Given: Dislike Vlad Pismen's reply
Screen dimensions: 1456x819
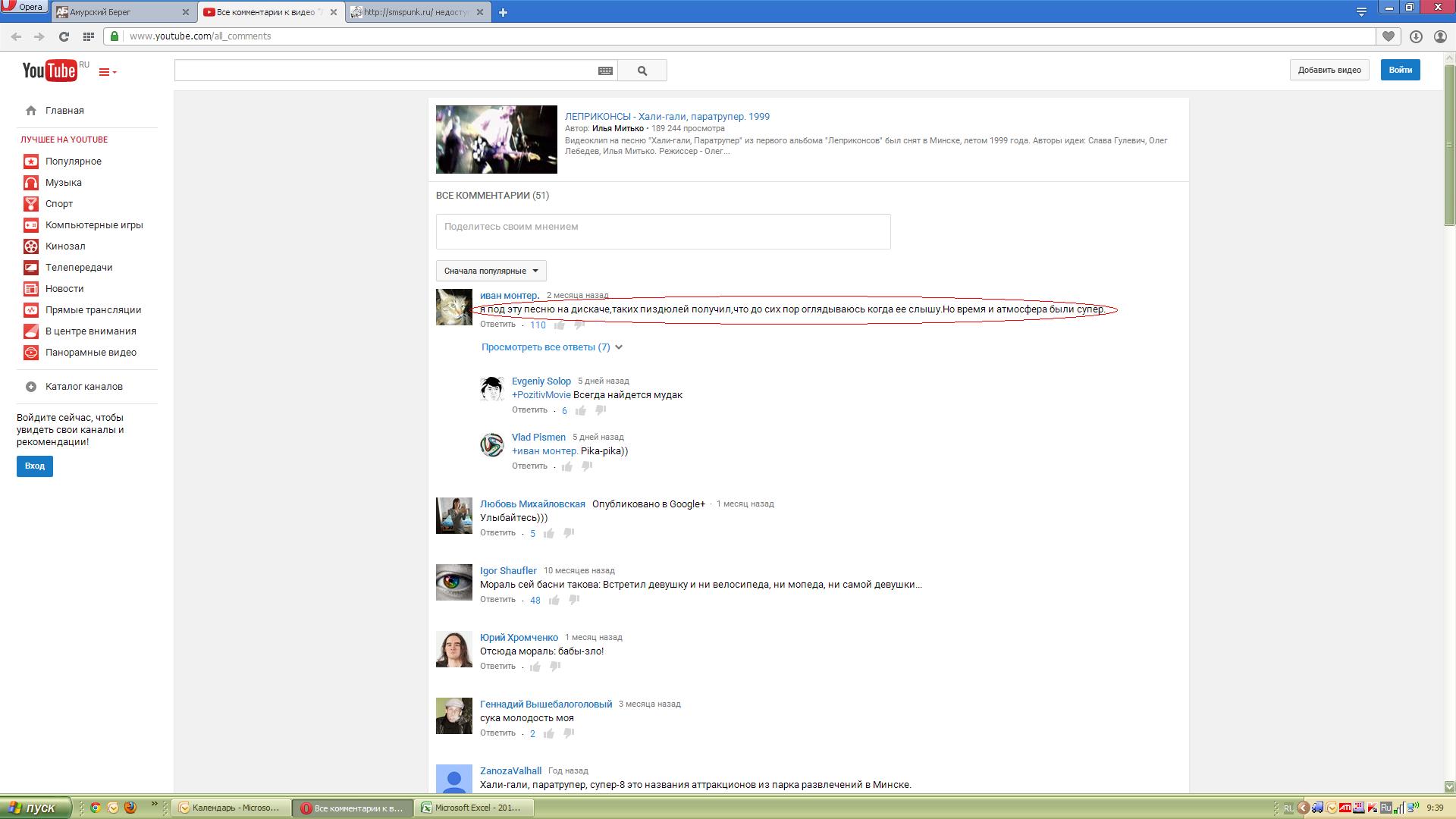Looking at the screenshot, I should [x=587, y=466].
